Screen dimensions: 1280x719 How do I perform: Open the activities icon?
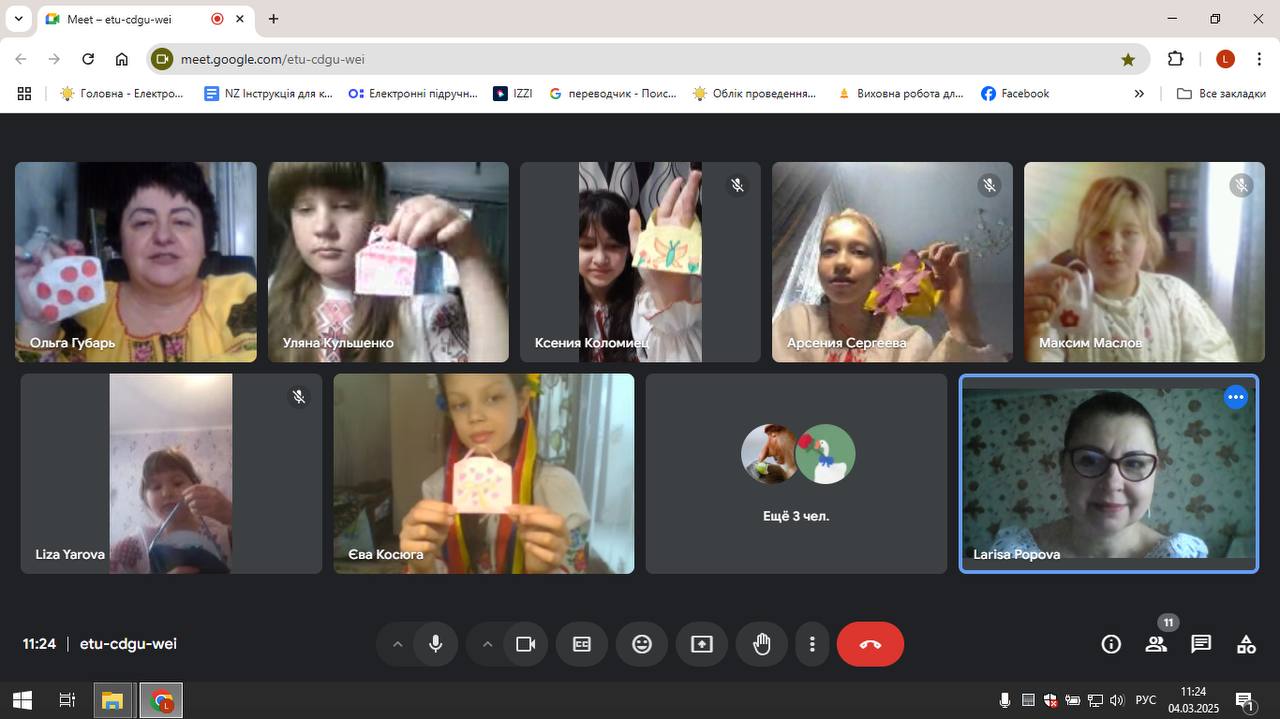coord(1246,644)
